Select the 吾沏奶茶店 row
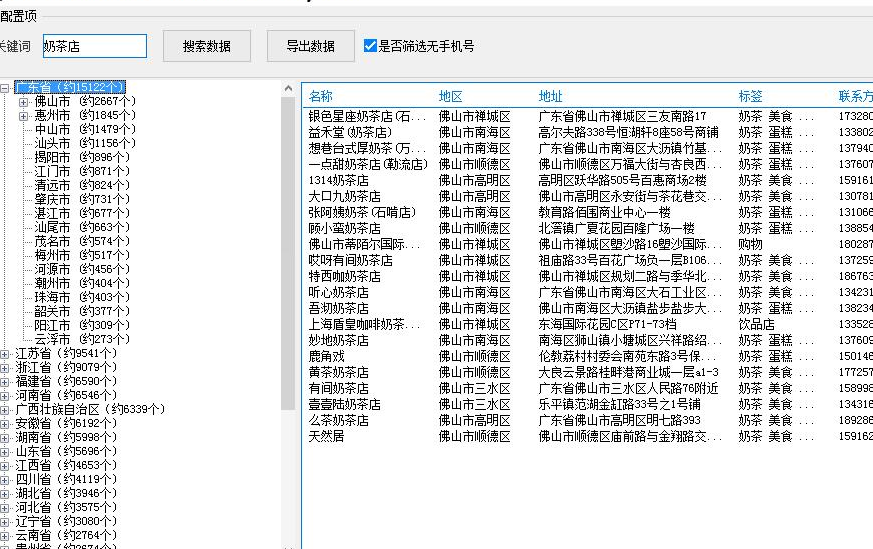 coord(587,308)
